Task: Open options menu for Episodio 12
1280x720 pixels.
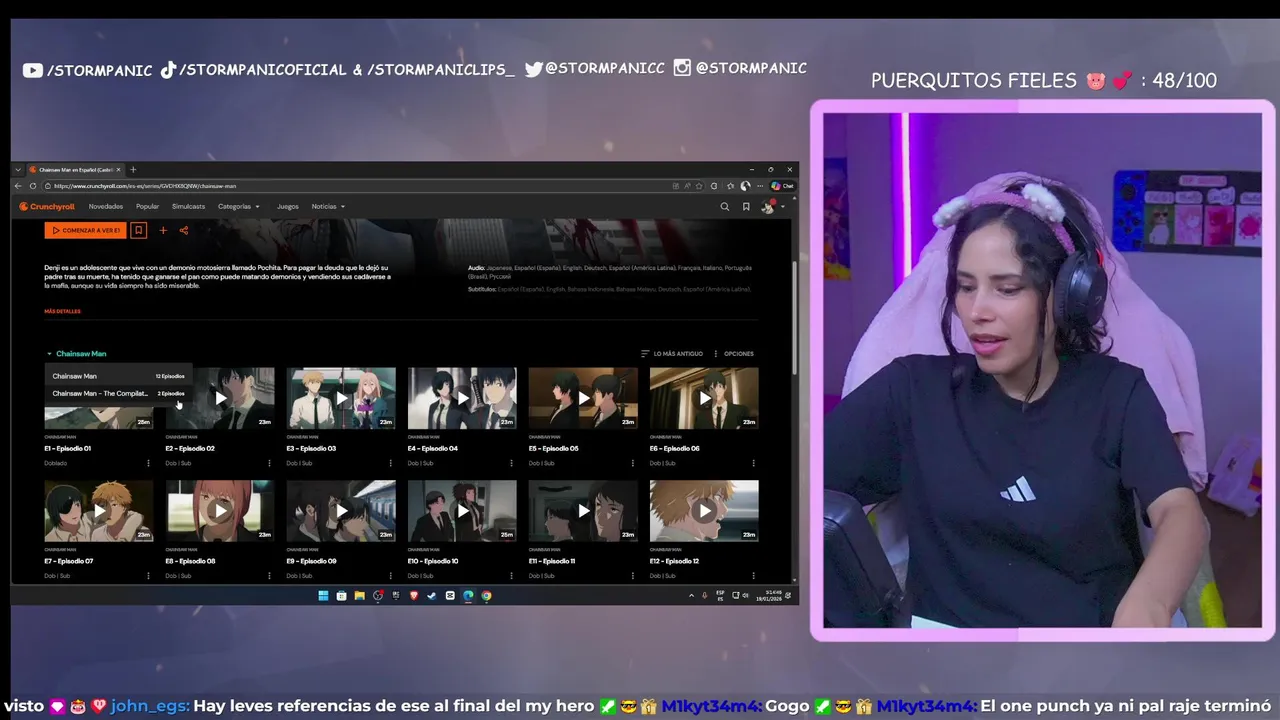Action: point(753,576)
